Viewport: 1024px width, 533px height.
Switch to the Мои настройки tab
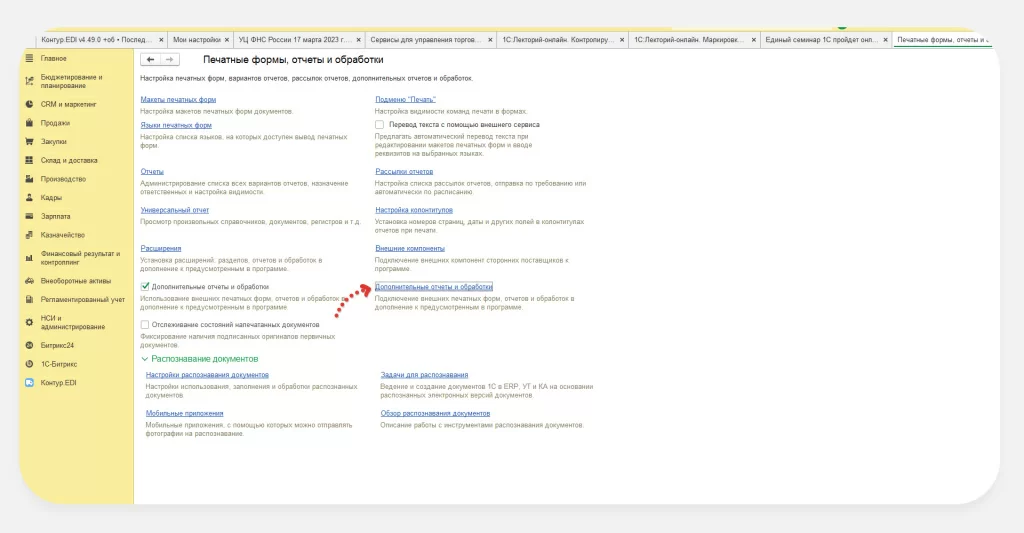pos(197,40)
